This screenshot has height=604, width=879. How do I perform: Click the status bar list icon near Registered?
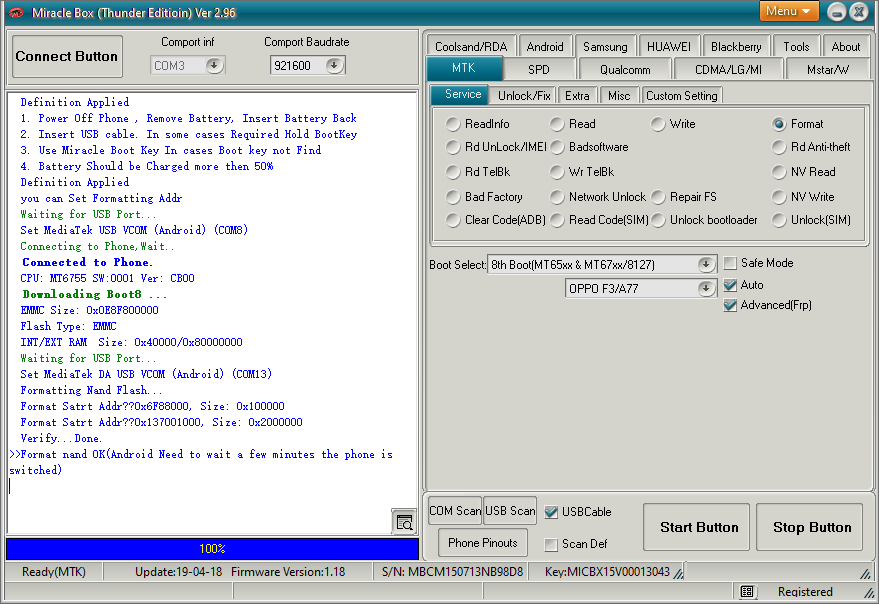pos(747,591)
